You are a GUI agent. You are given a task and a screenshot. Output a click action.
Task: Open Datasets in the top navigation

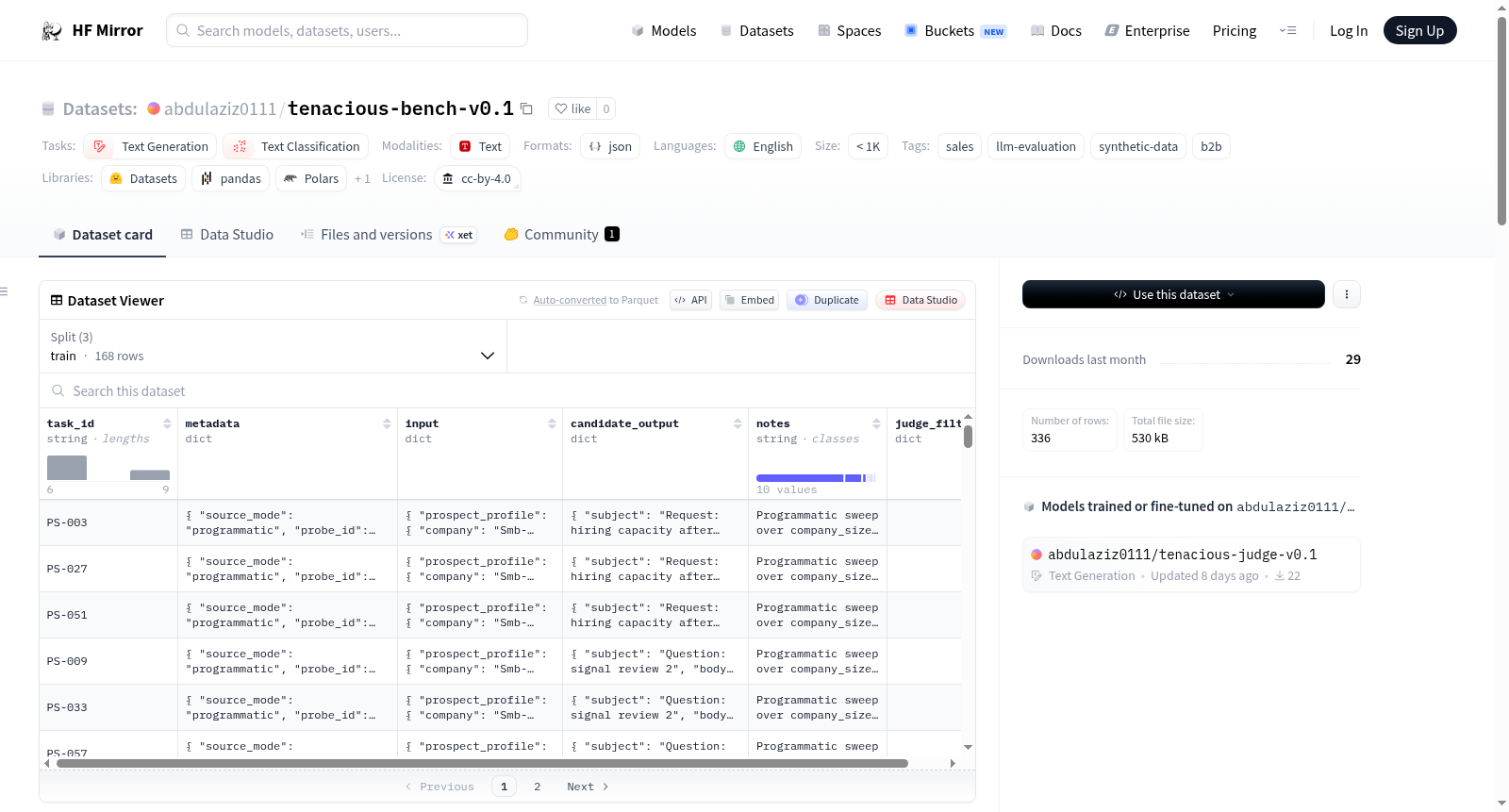click(x=756, y=31)
